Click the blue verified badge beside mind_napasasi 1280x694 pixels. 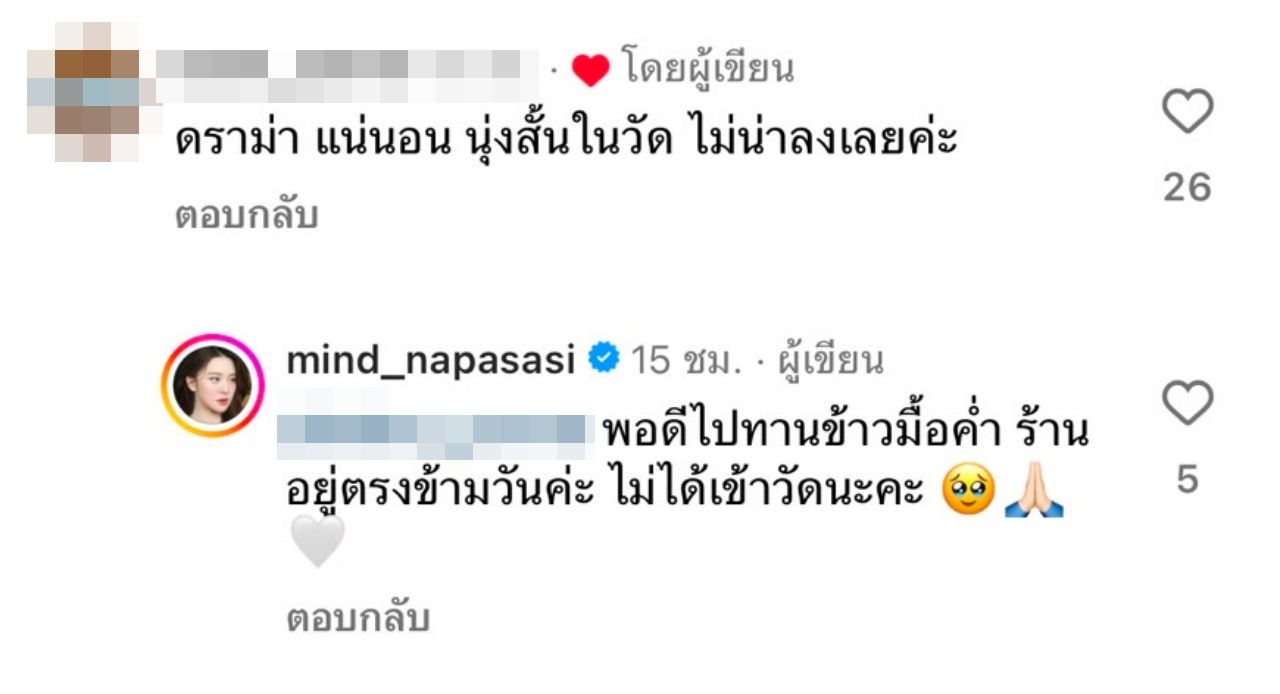click(x=603, y=360)
